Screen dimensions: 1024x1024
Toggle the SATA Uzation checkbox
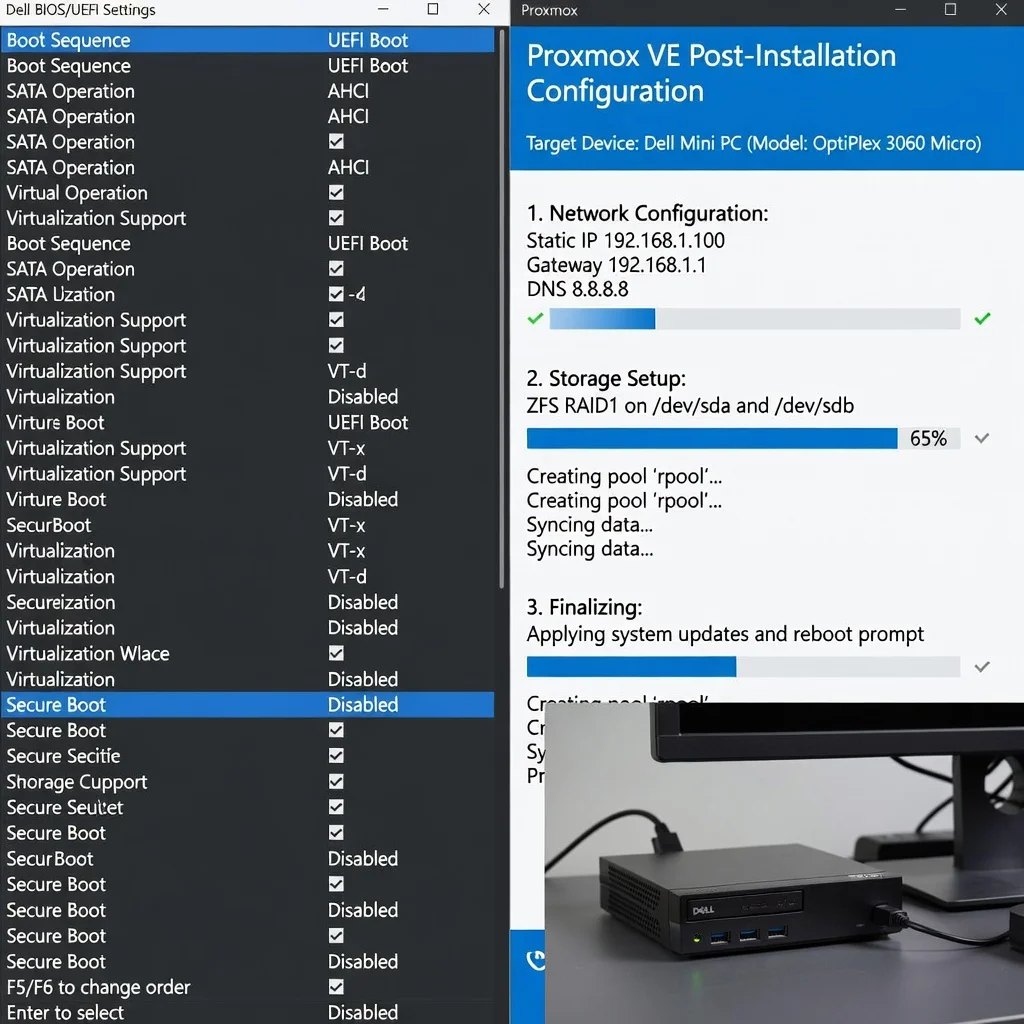pyautogui.click(x=336, y=295)
